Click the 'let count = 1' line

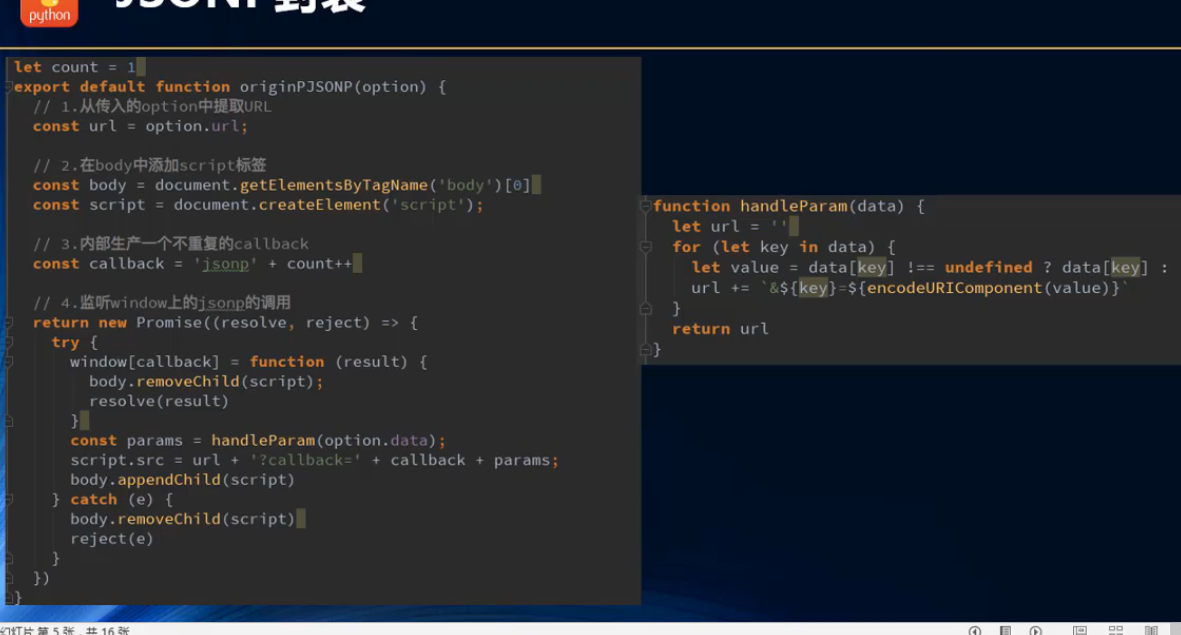(x=75, y=67)
